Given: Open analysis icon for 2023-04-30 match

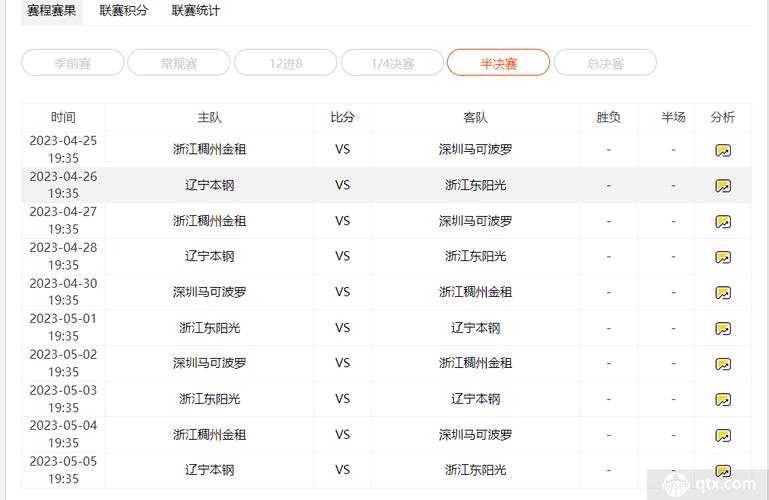Looking at the screenshot, I should click(722, 293).
